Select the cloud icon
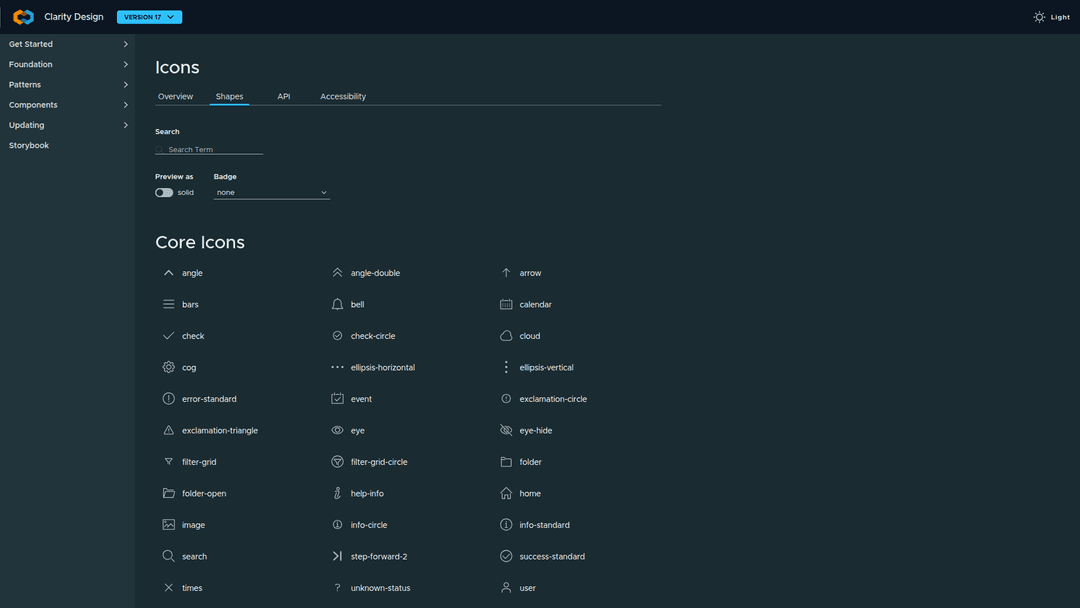Screen dimensions: 1080x608 click(x=506, y=336)
